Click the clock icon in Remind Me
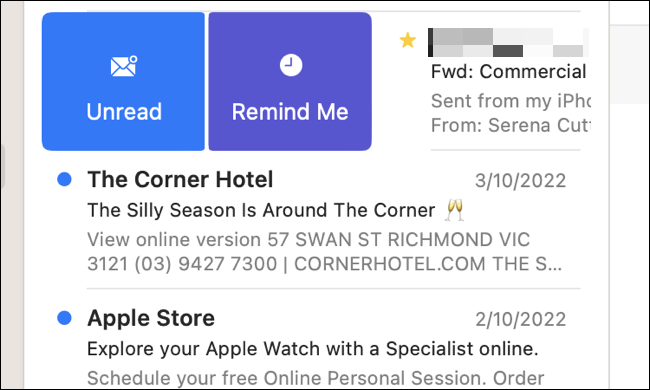This screenshot has width=650, height=390. pos(291,65)
